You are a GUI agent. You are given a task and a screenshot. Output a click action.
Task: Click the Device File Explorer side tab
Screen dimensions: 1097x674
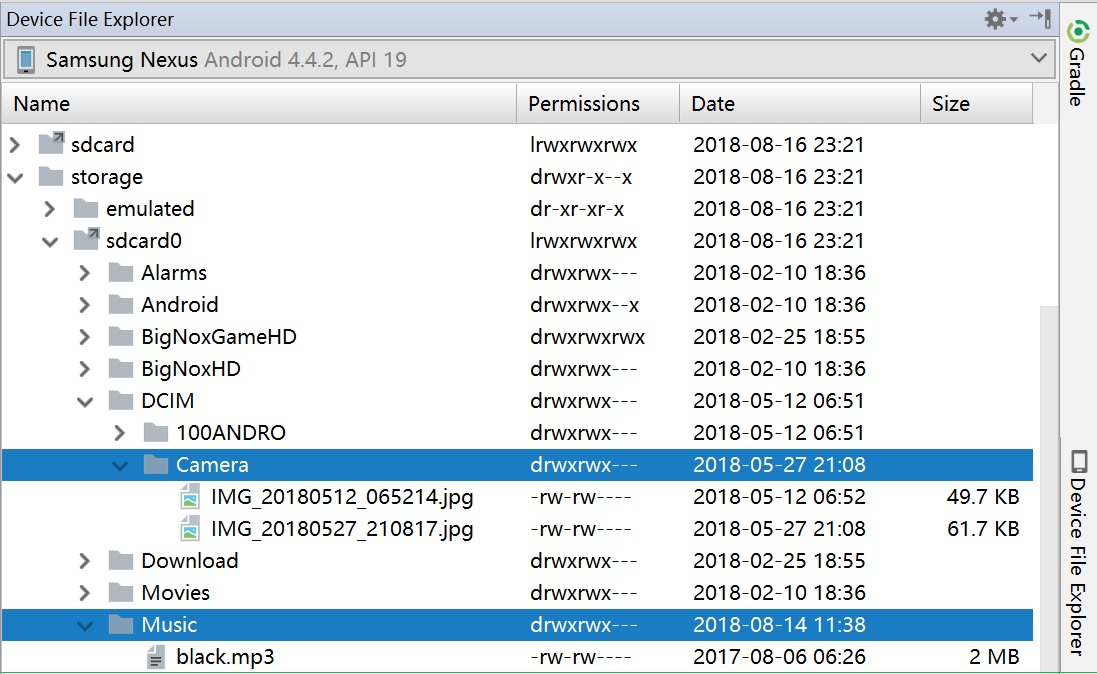point(1078,560)
